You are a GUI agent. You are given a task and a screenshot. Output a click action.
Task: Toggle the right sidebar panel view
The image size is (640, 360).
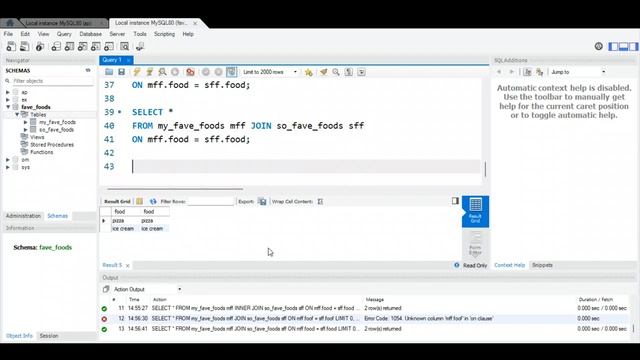click(633, 47)
